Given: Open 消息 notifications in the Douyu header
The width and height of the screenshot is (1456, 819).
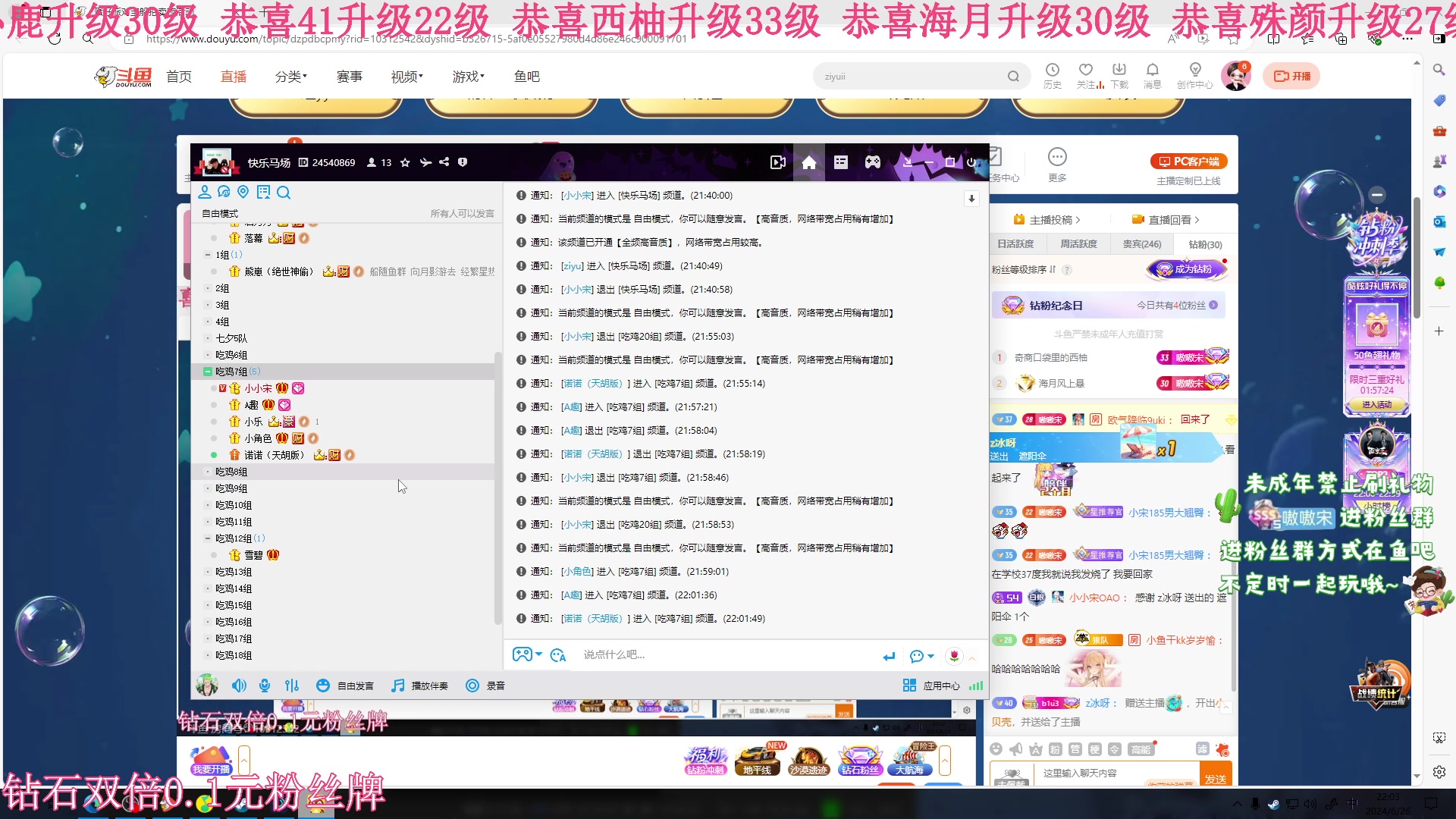Looking at the screenshot, I should pos(1152,76).
